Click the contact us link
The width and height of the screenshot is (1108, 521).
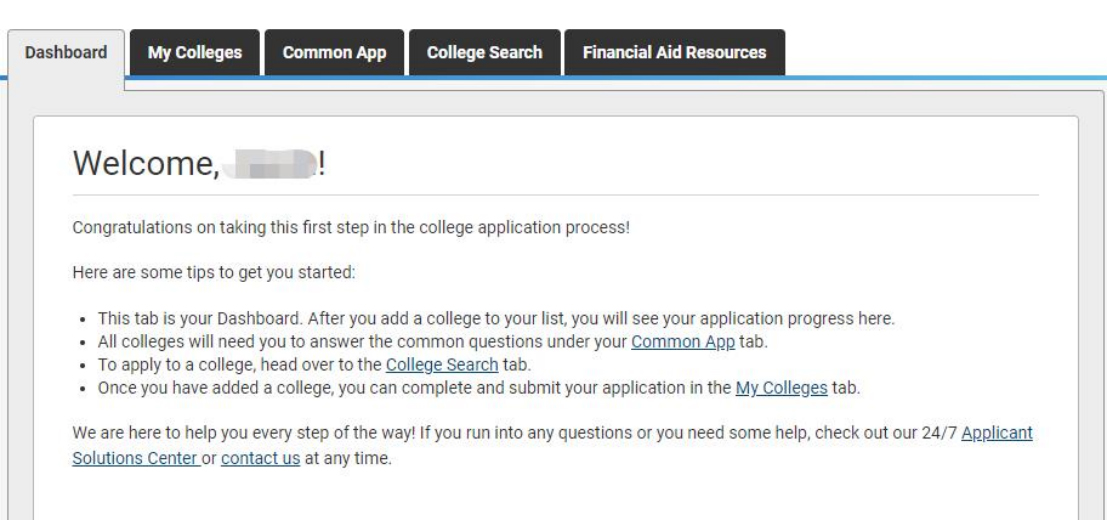point(261,459)
